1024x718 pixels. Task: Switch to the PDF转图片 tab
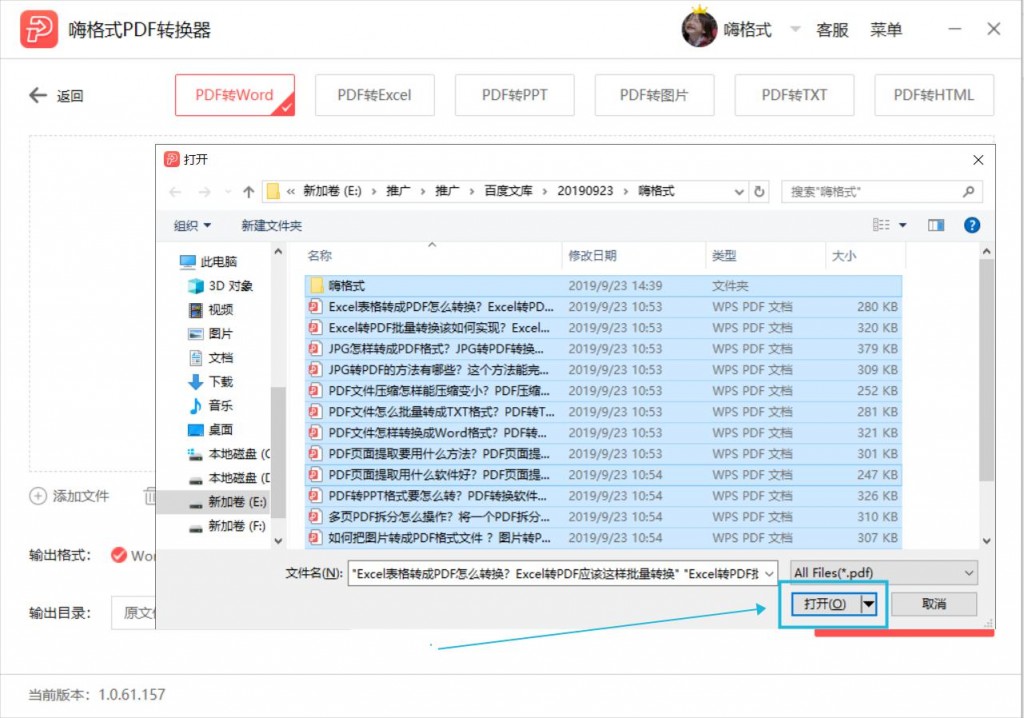click(654, 95)
